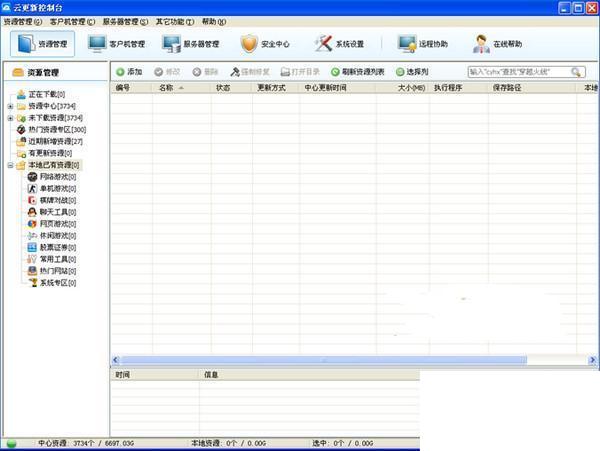Select 常用工具[0] category
Viewport: 600px width, 451px height.
(x=58, y=259)
